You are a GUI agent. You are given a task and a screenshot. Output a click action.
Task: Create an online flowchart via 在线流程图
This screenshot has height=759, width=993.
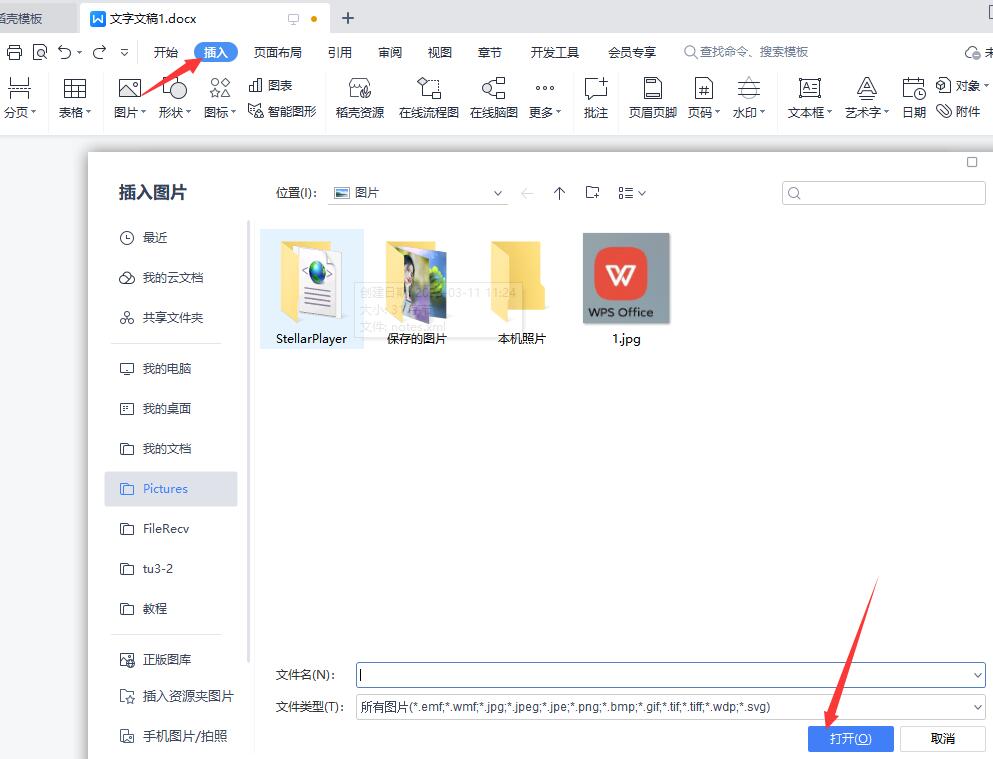(428, 97)
